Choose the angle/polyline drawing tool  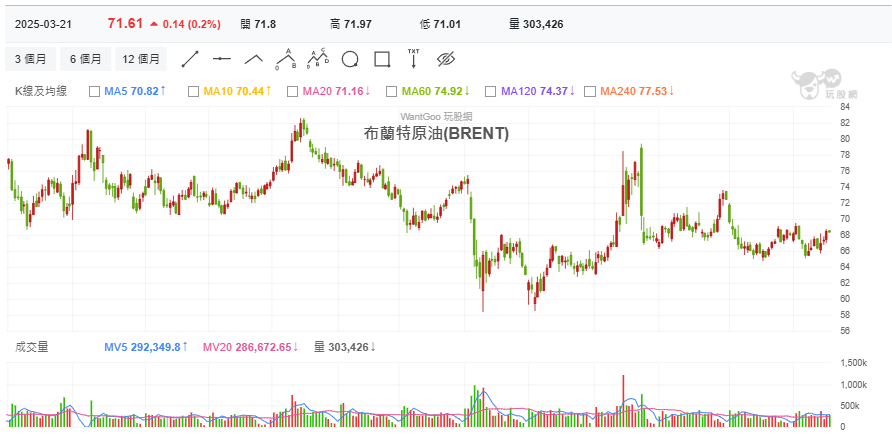pos(254,58)
